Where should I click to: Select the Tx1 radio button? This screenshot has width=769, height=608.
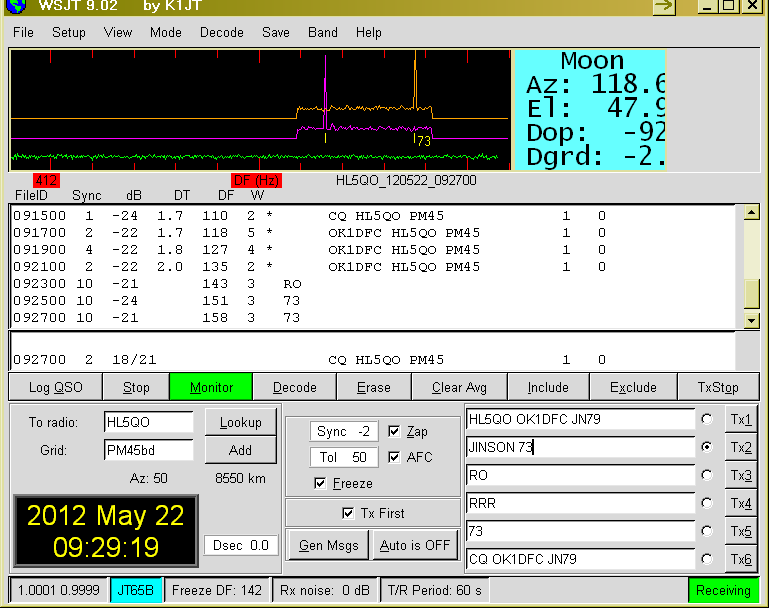point(708,420)
